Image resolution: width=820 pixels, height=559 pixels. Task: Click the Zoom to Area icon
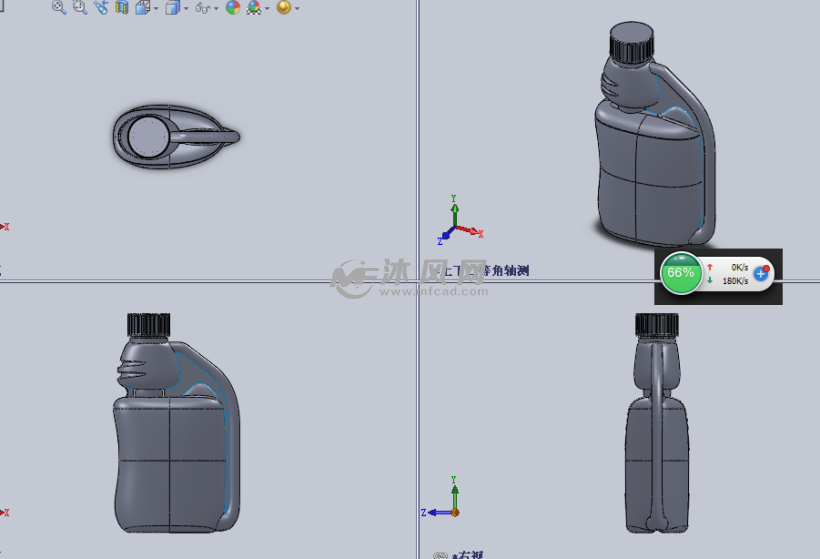79,7
